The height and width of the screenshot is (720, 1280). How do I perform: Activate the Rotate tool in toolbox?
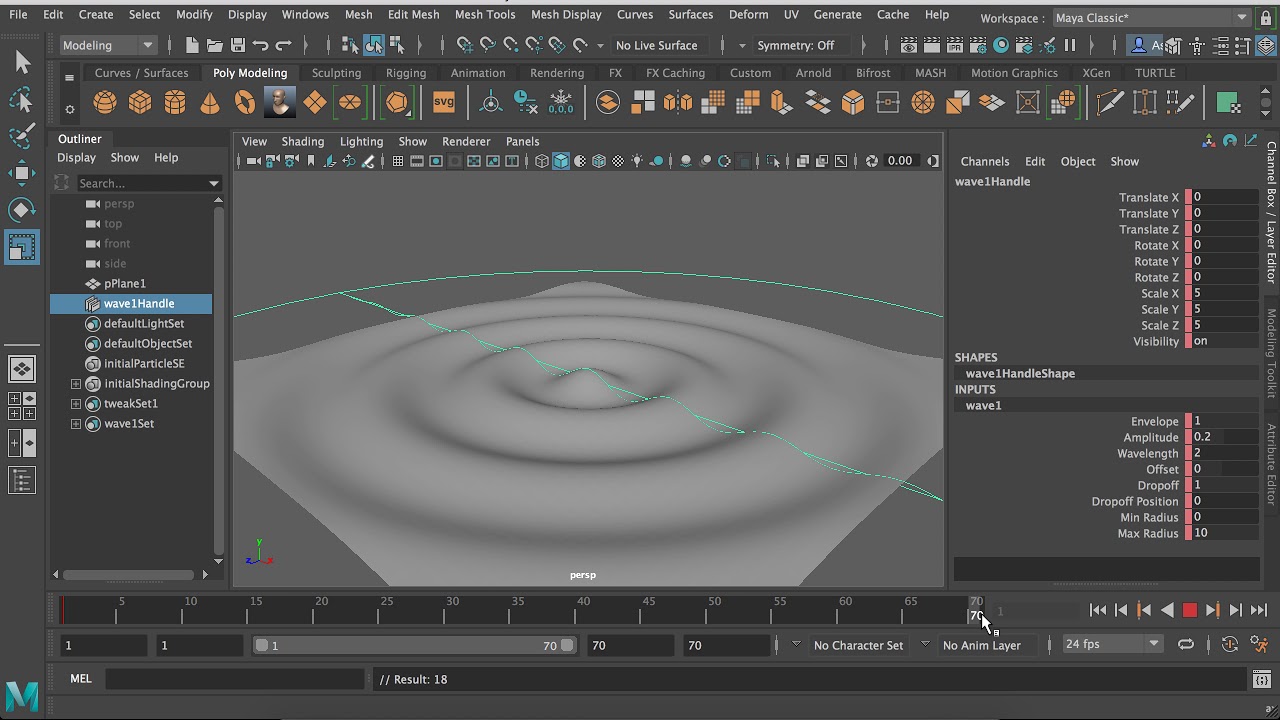click(x=22, y=210)
